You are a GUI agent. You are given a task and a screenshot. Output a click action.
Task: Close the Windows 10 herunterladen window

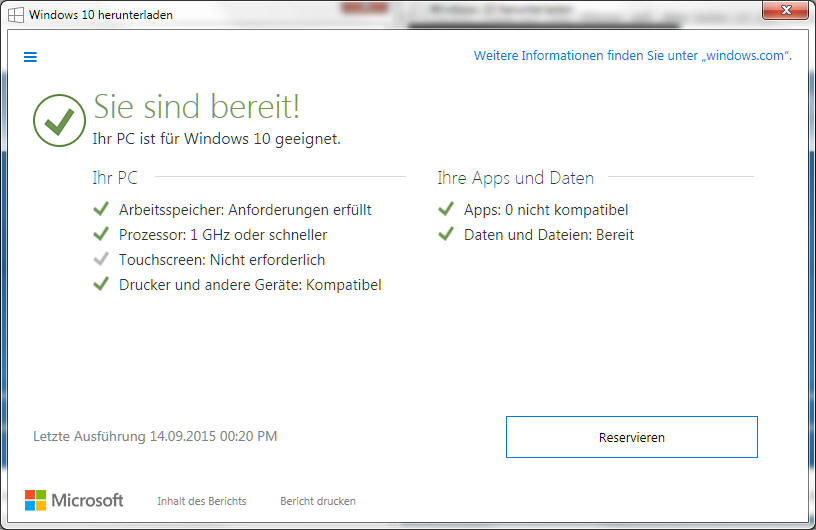[x=786, y=10]
